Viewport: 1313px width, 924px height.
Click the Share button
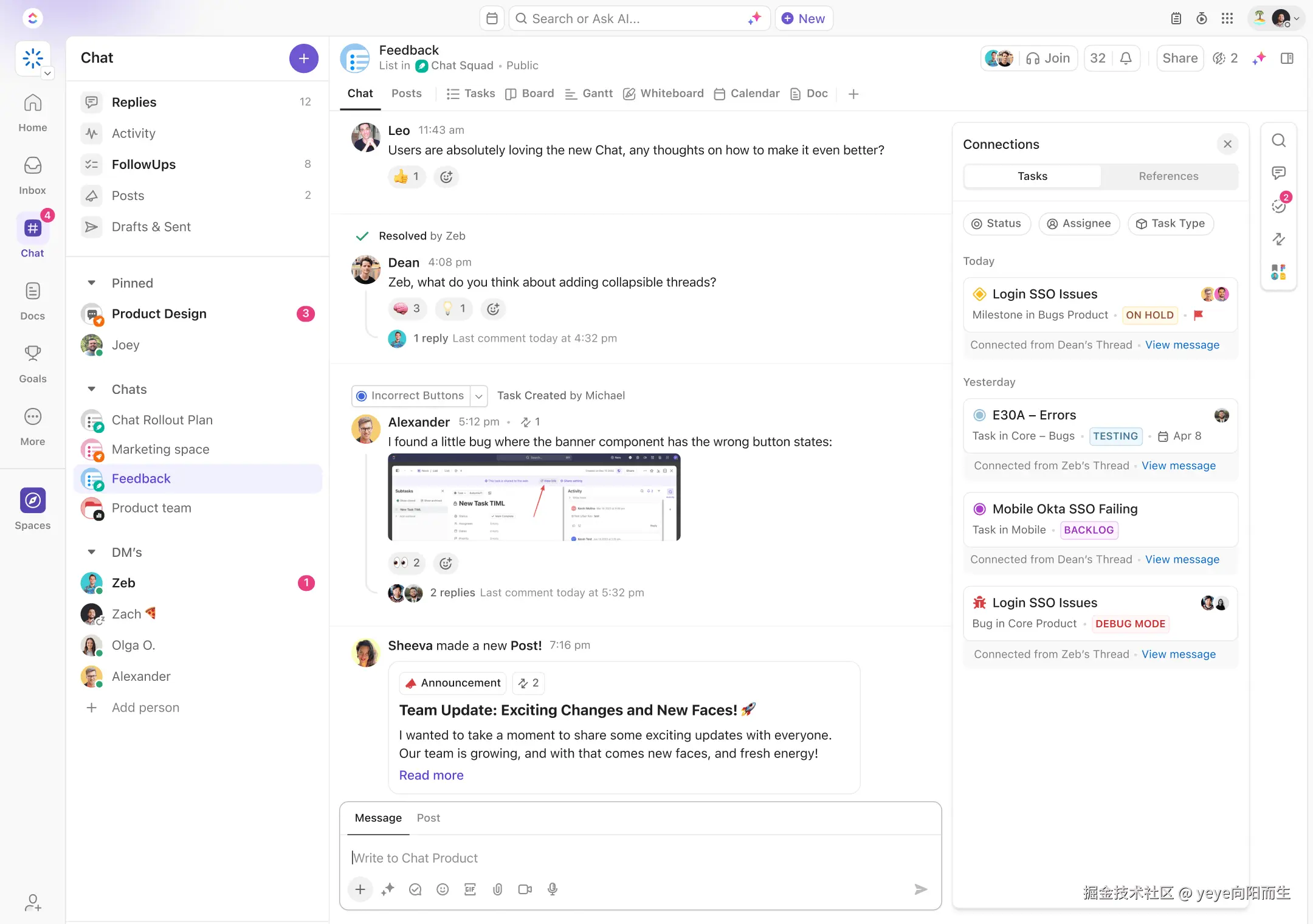point(1179,58)
